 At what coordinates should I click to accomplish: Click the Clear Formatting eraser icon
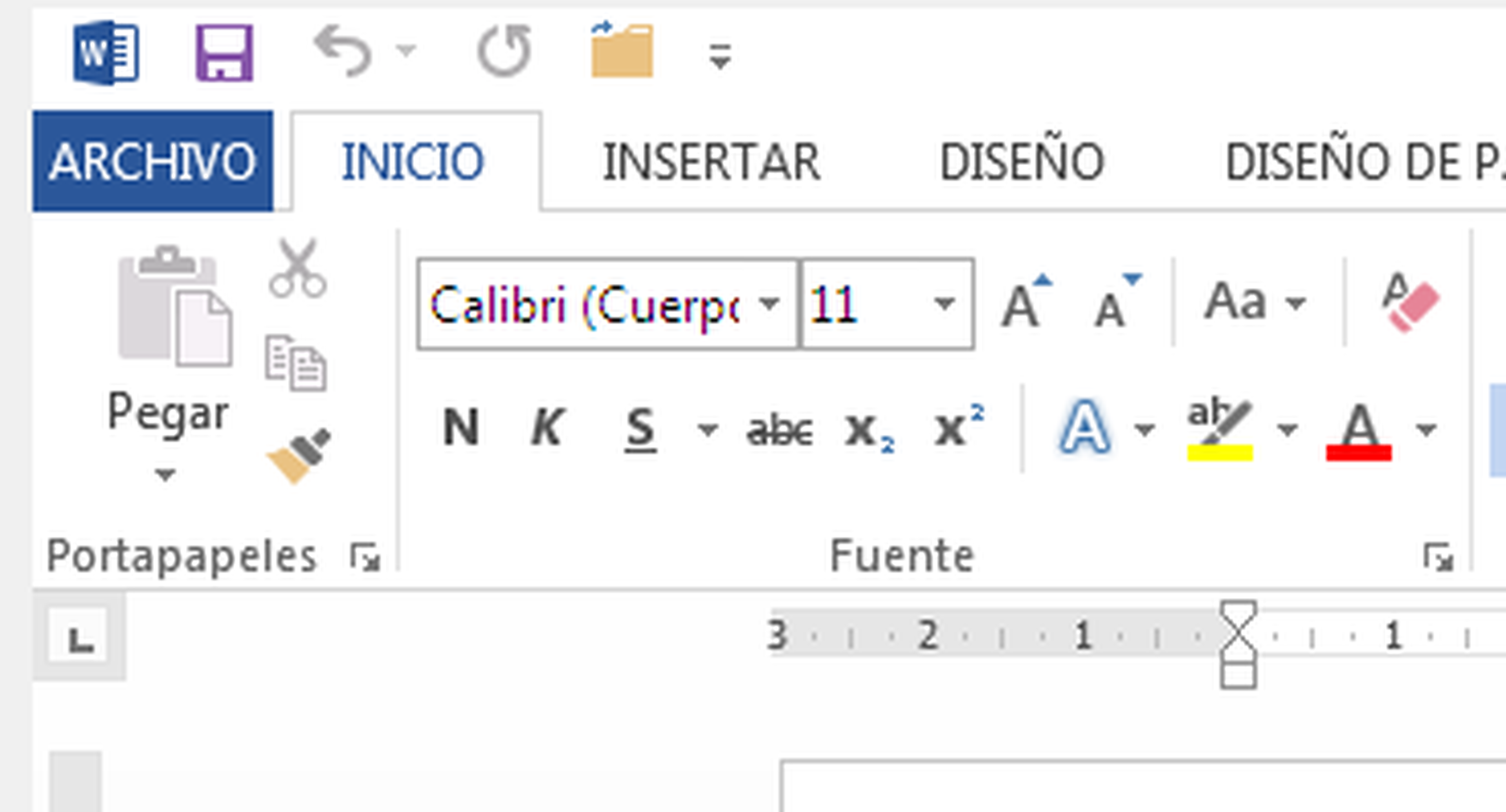point(1410,303)
